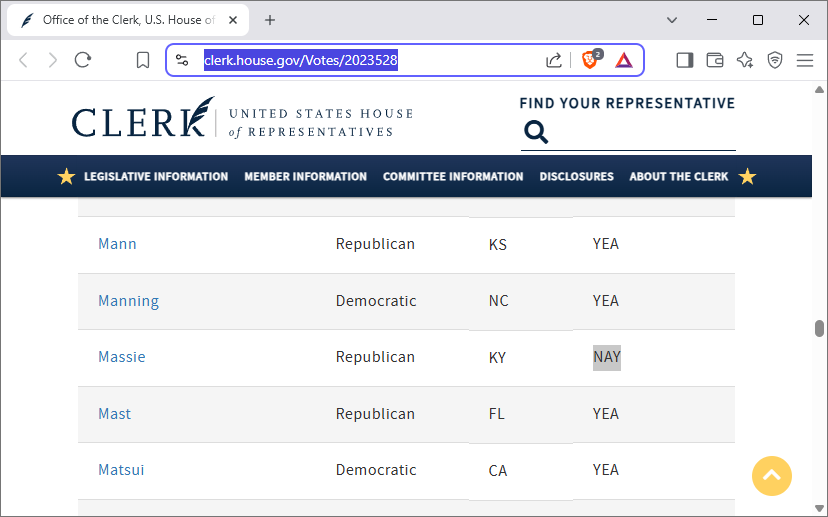Open About the Clerk menu
Screen dimensions: 828x517
tap(679, 176)
